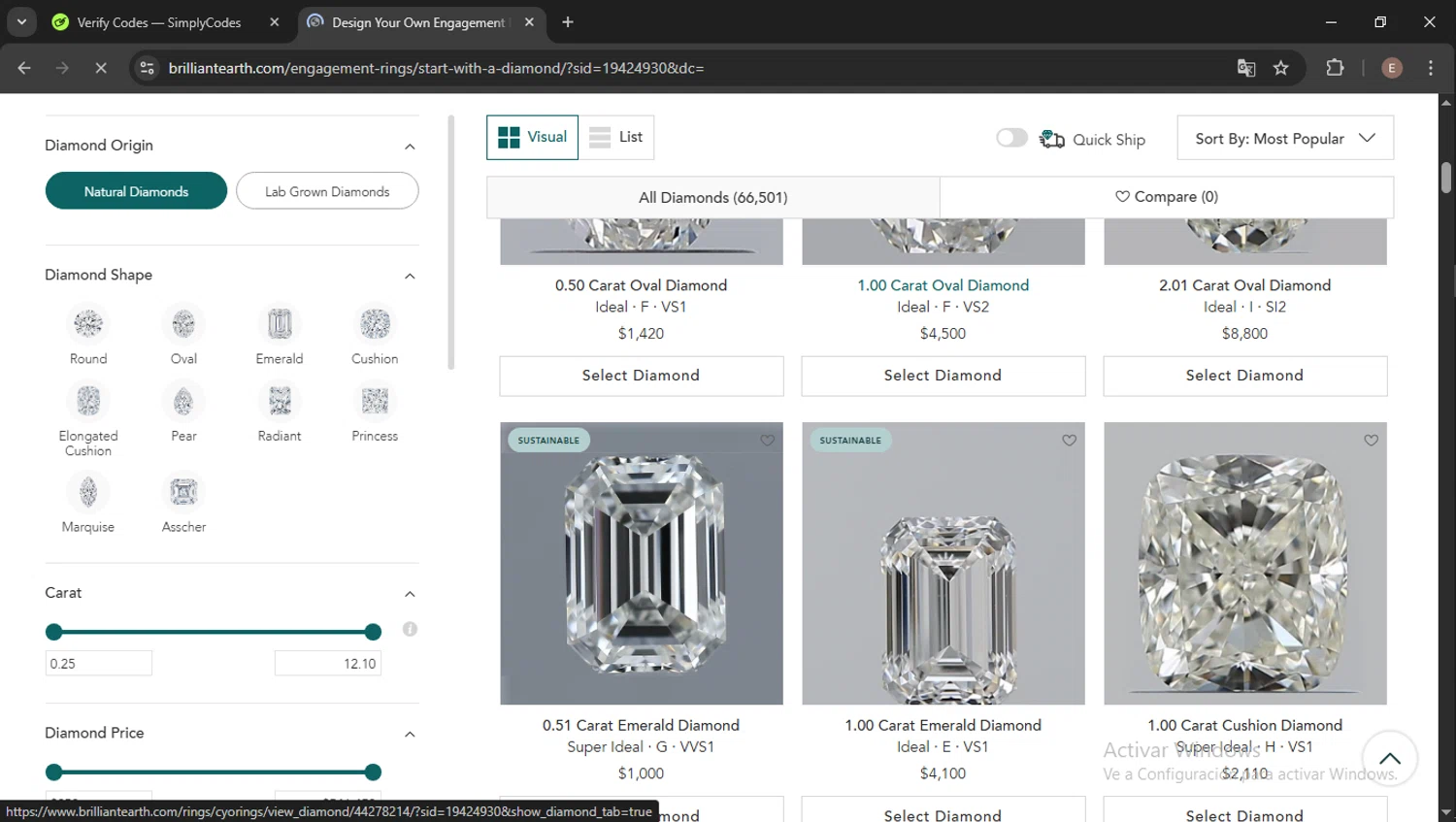Click the main page vertical scrollbar thumb
The height and width of the screenshot is (822, 1456).
coord(1446,178)
